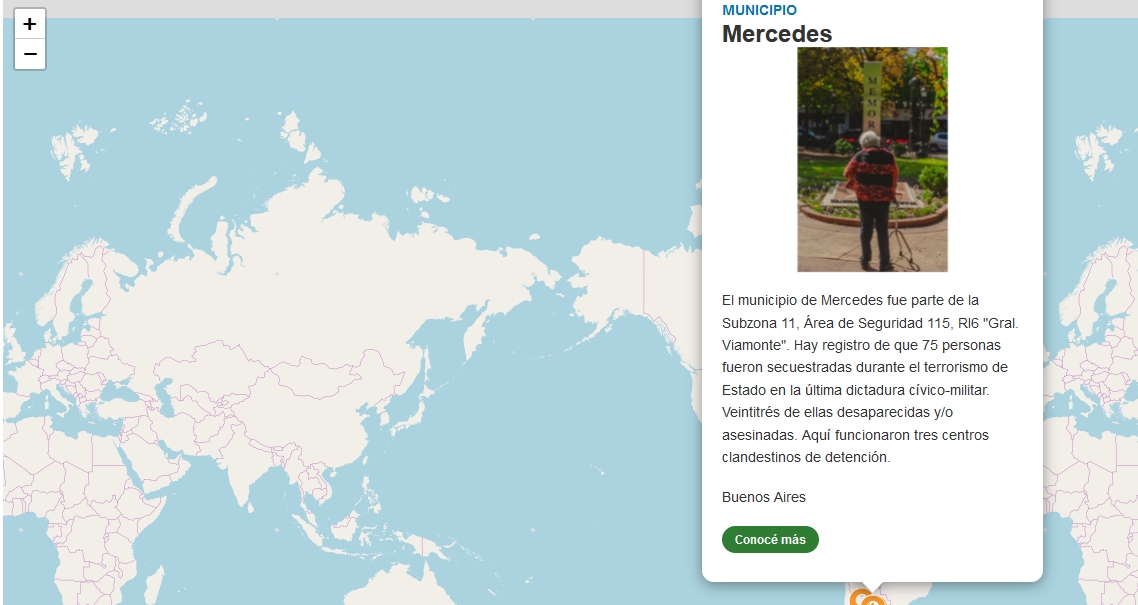Viewport: 1138px width, 605px height.
Task: Click the Buenos Aires province text
Action: tap(764, 497)
